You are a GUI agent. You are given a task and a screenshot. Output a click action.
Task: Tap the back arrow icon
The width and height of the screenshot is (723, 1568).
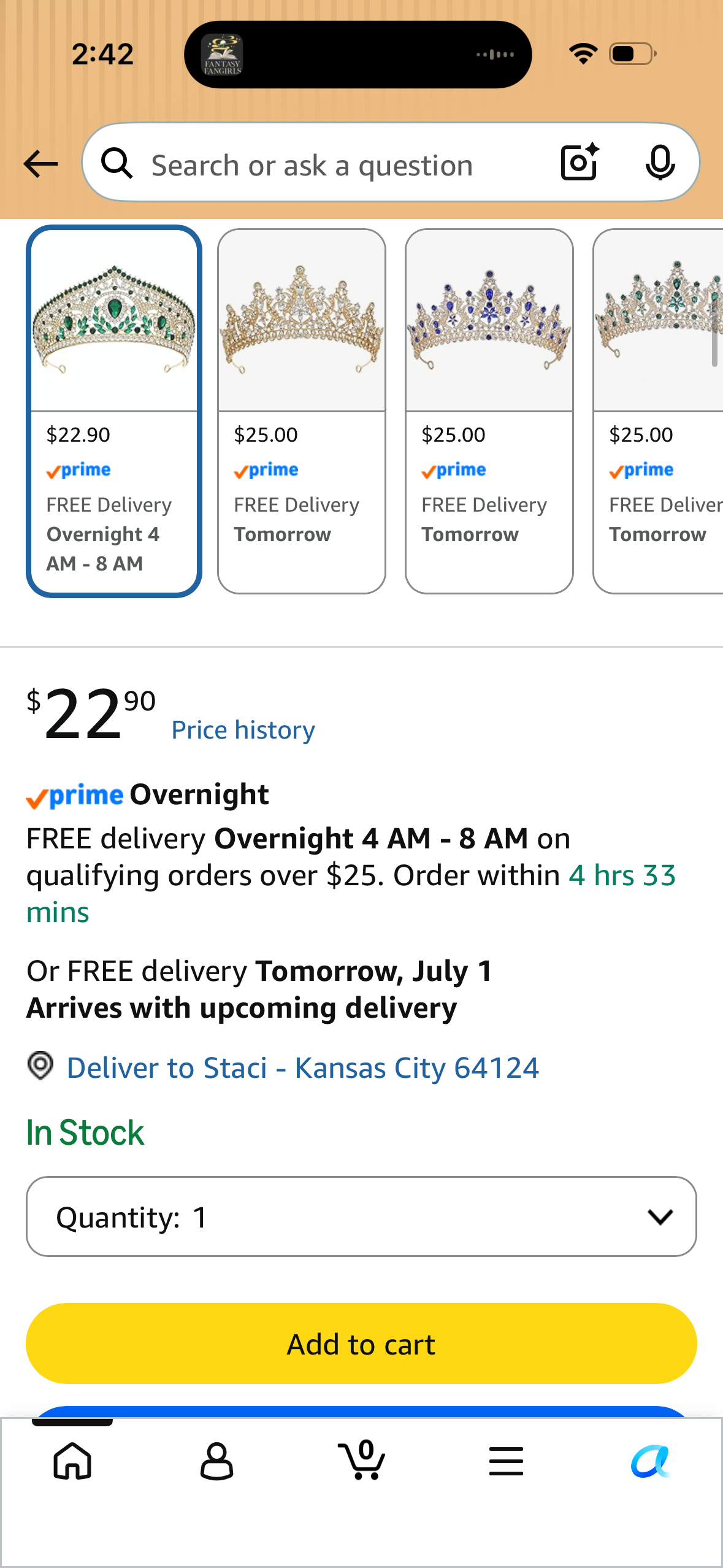pyautogui.click(x=40, y=164)
